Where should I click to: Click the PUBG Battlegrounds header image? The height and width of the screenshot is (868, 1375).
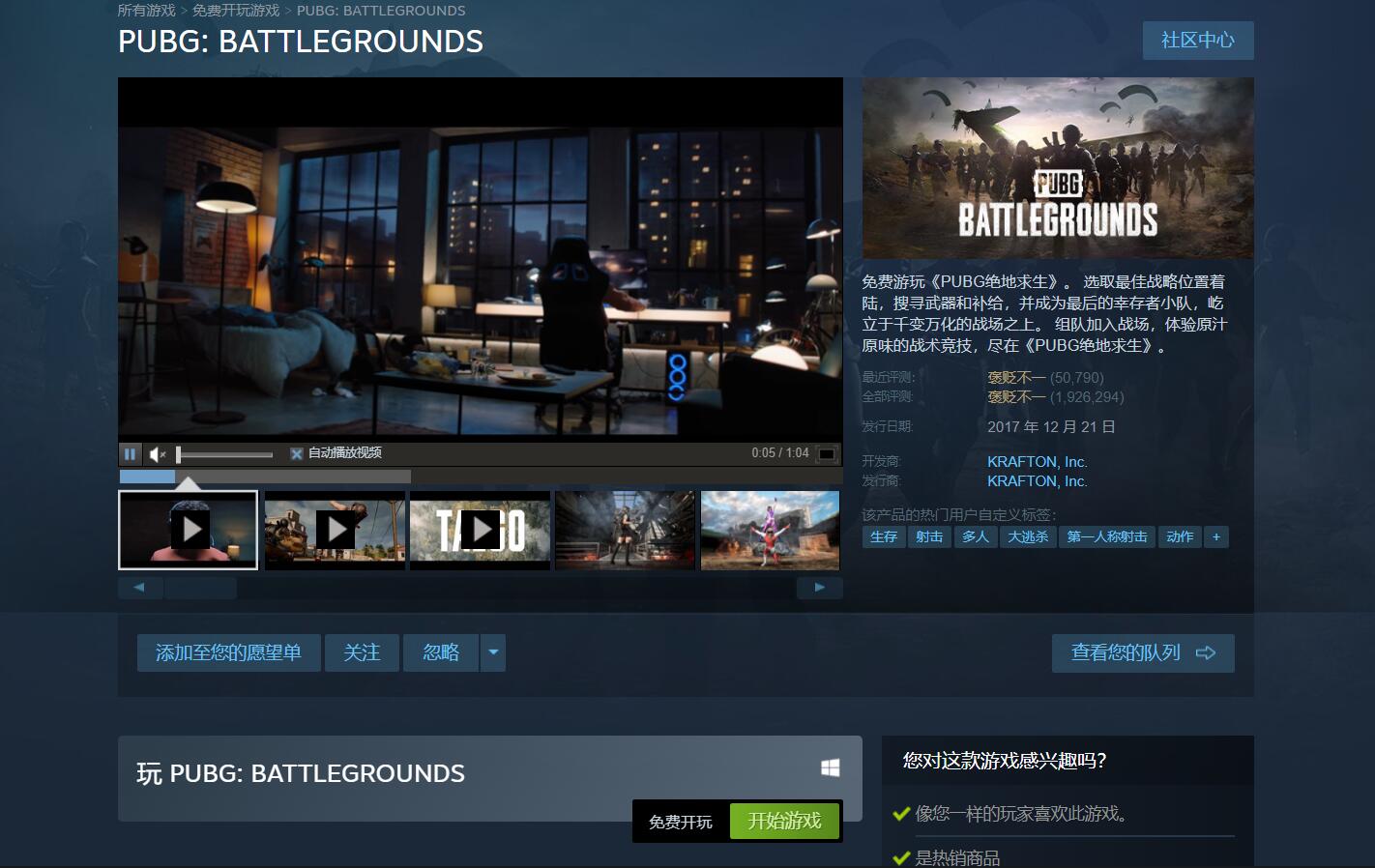(x=1058, y=167)
